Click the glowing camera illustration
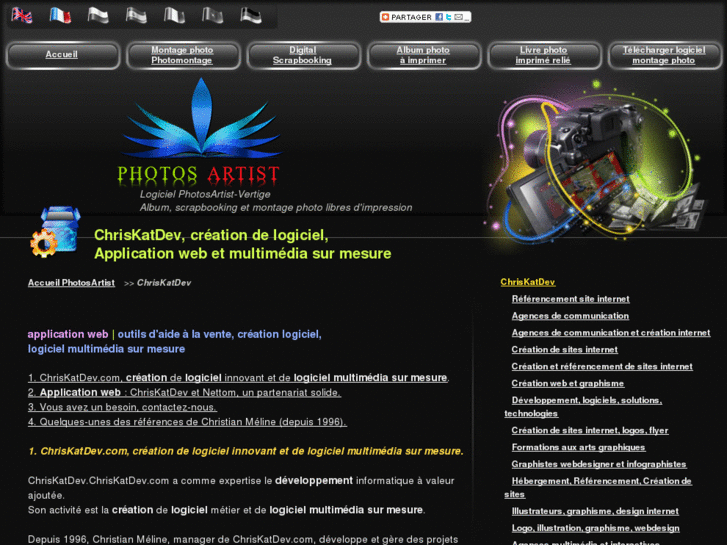727x545 pixels. click(x=596, y=160)
